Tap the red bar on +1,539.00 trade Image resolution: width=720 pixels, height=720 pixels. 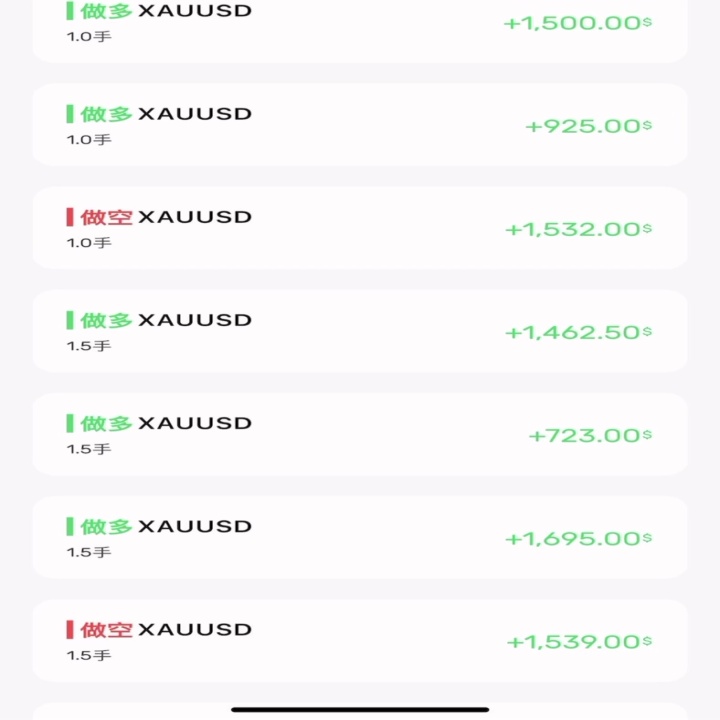[x=70, y=630]
